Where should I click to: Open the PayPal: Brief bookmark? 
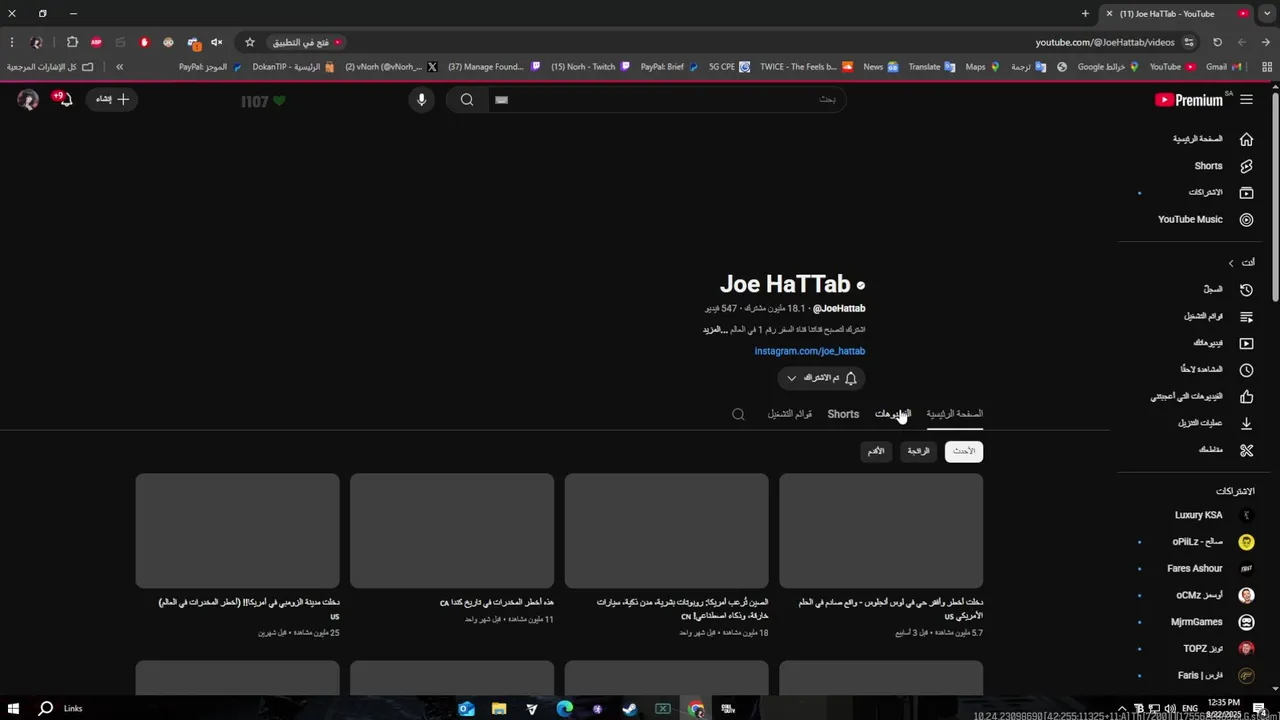(669, 67)
